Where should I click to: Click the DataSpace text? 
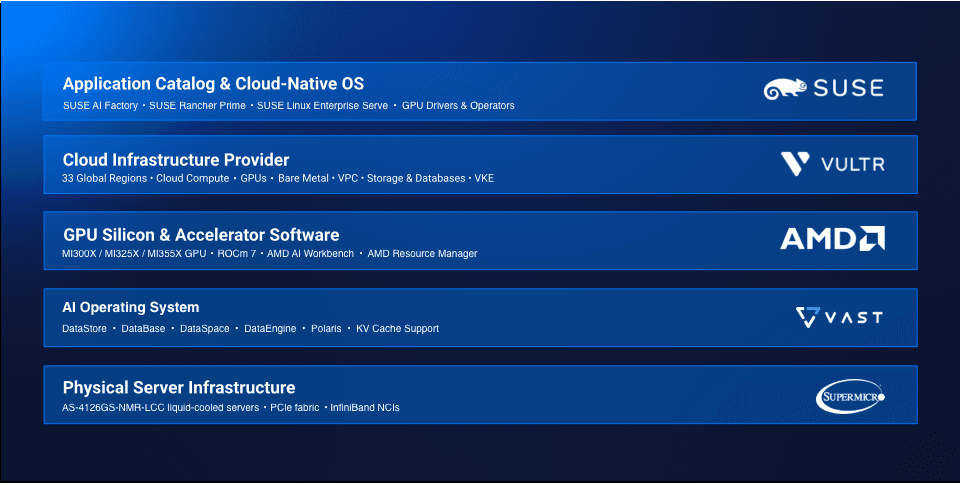coord(204,329)
